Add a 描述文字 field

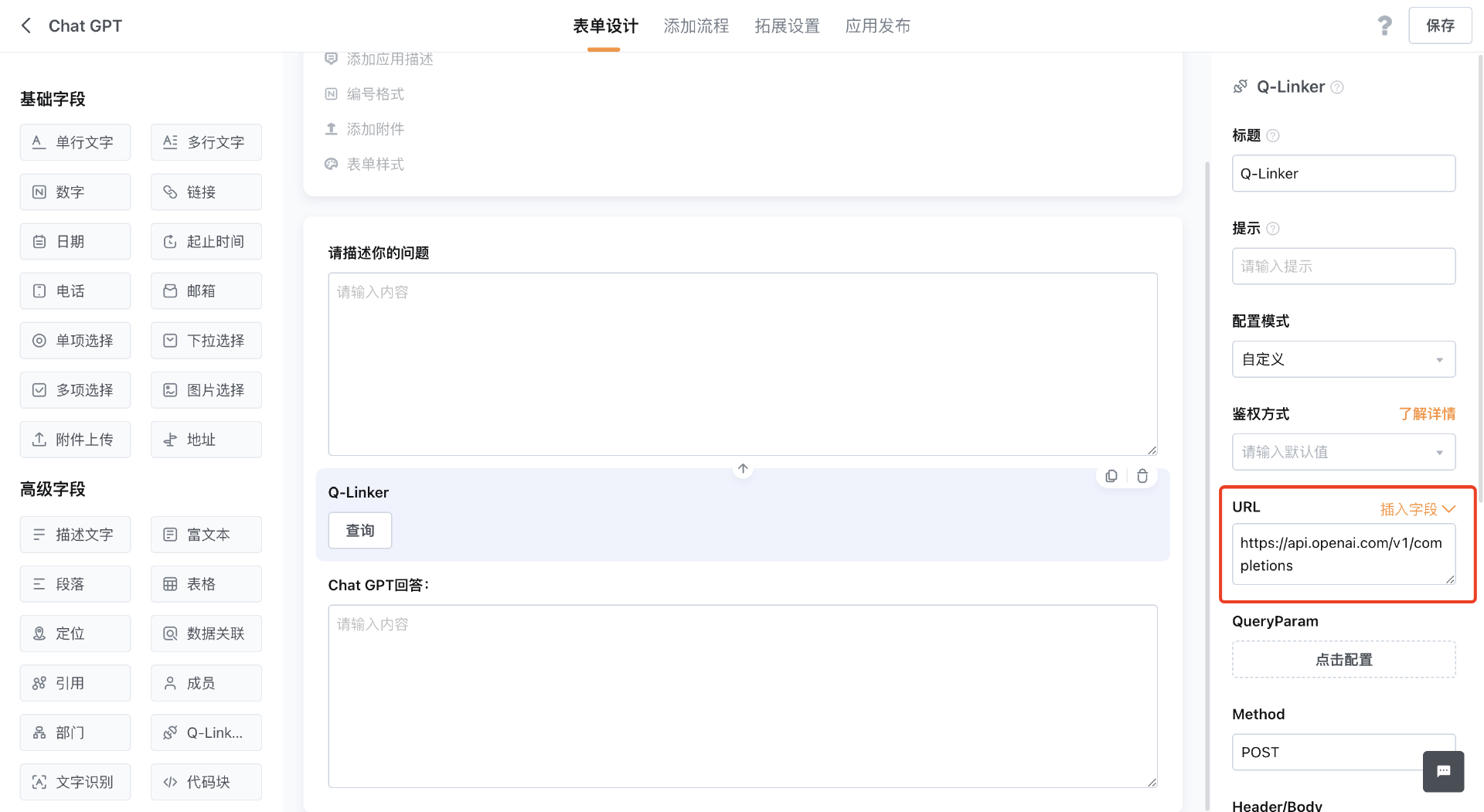click(75, 534)
